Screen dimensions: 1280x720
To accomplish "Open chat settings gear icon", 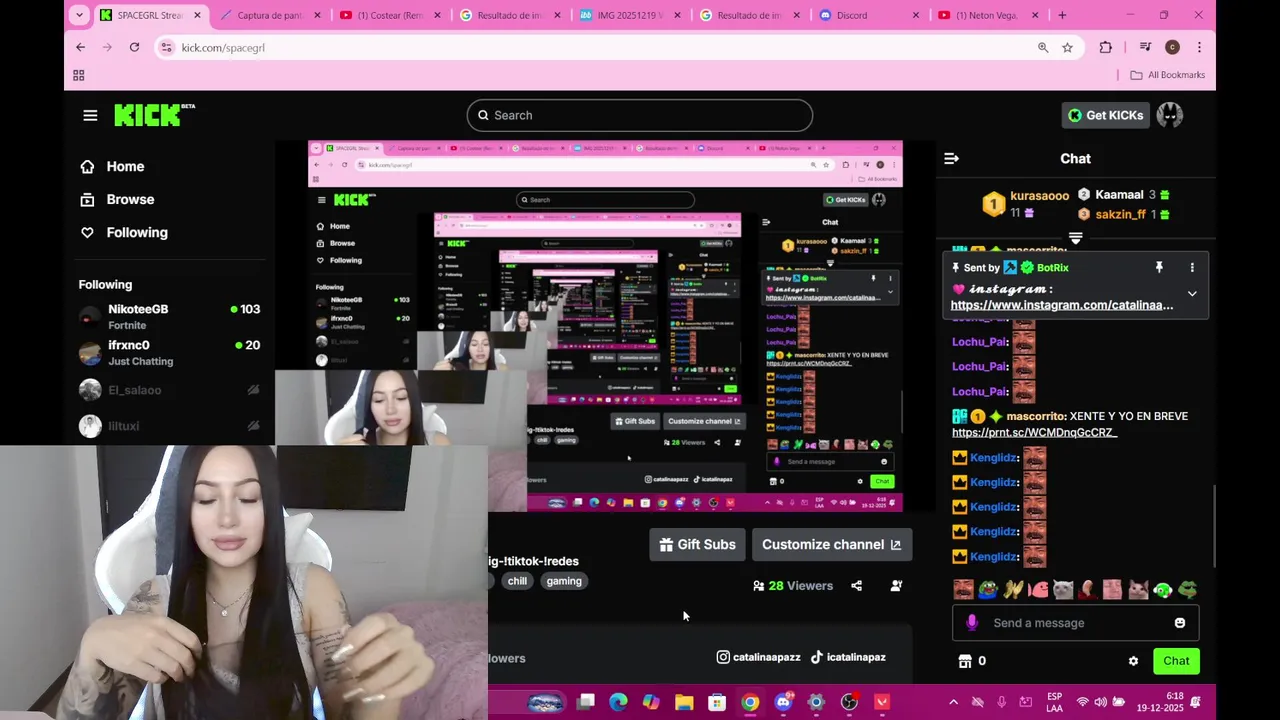I will (1133, 661).
